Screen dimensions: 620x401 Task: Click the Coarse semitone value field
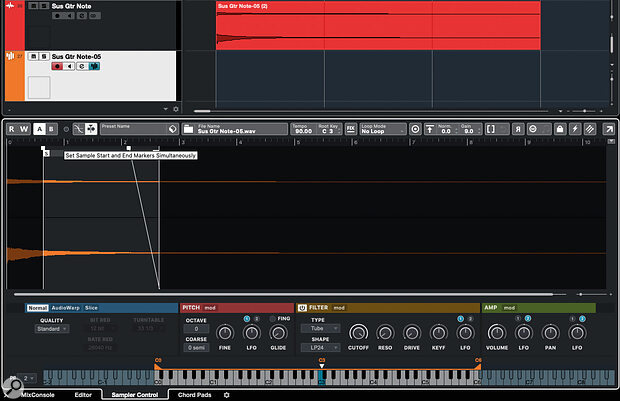click(196, 348)
